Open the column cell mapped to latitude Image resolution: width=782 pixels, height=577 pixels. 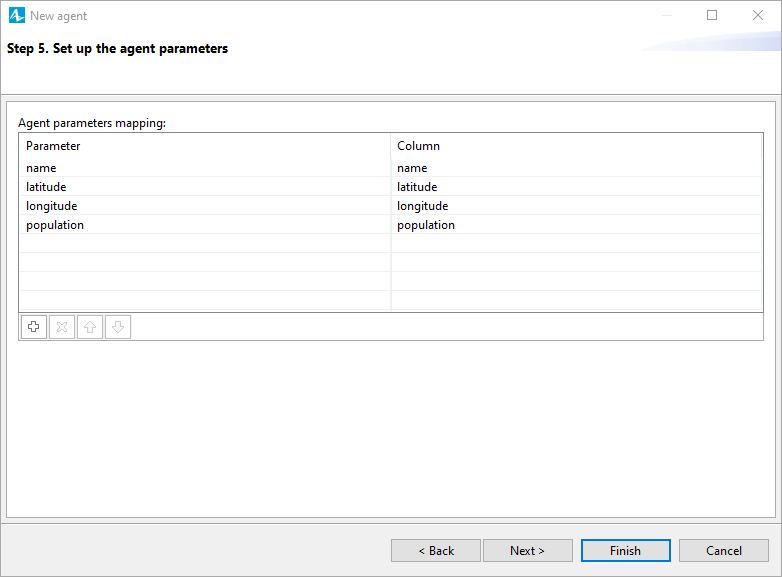click(577, 187)
